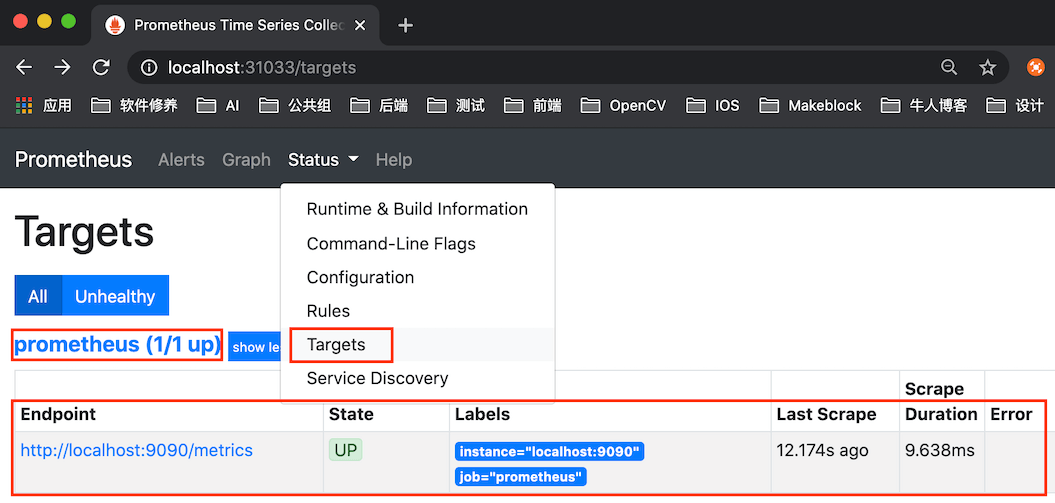Image resolution: width=1055 pixels, height=503 pixels.
Task: Go back with the browser back arrow
Action: 24,67
